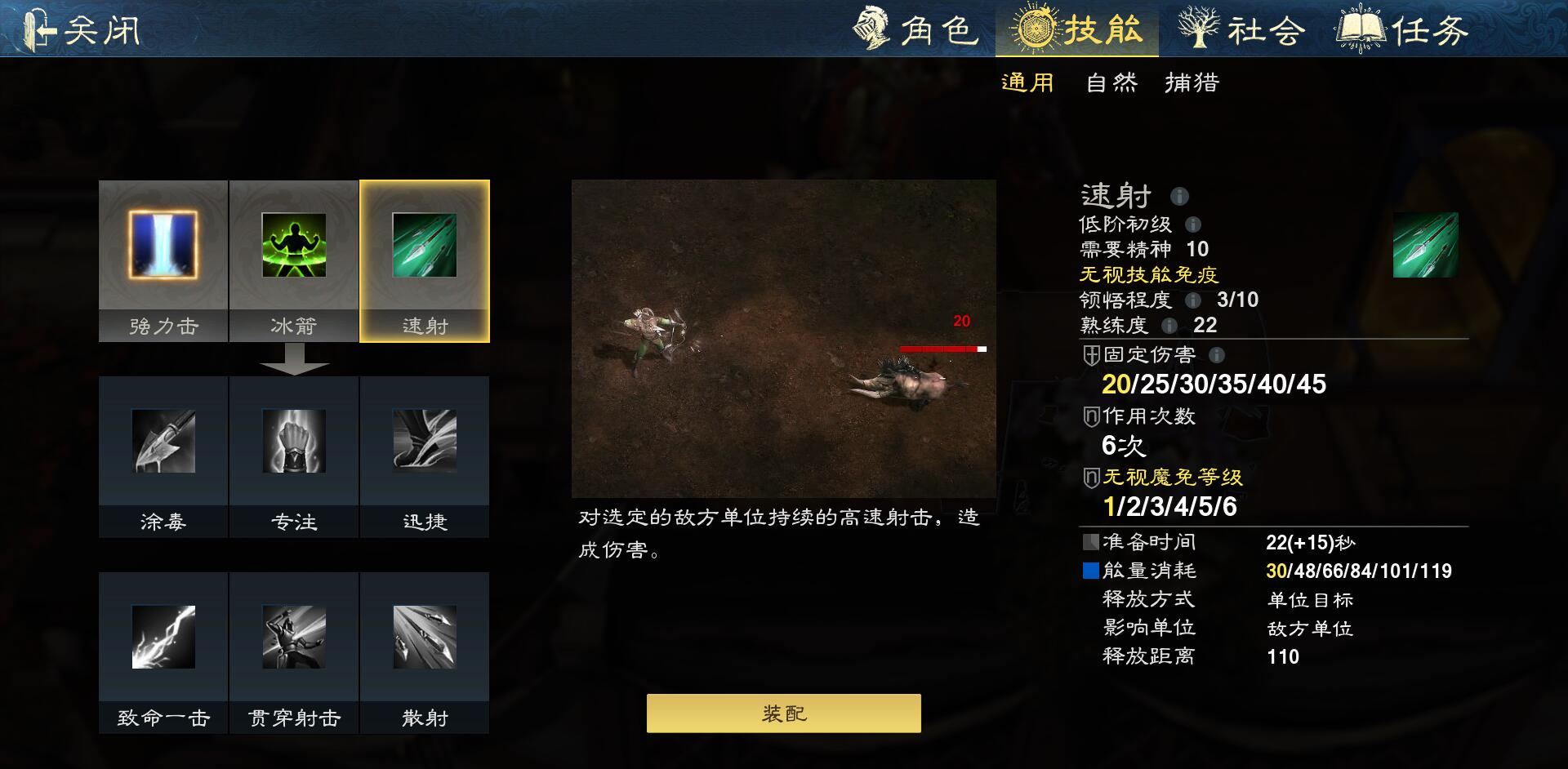Select the highlighted 速射 skill icon
The width and height of the screenshot is (1568, 769).
425,246
